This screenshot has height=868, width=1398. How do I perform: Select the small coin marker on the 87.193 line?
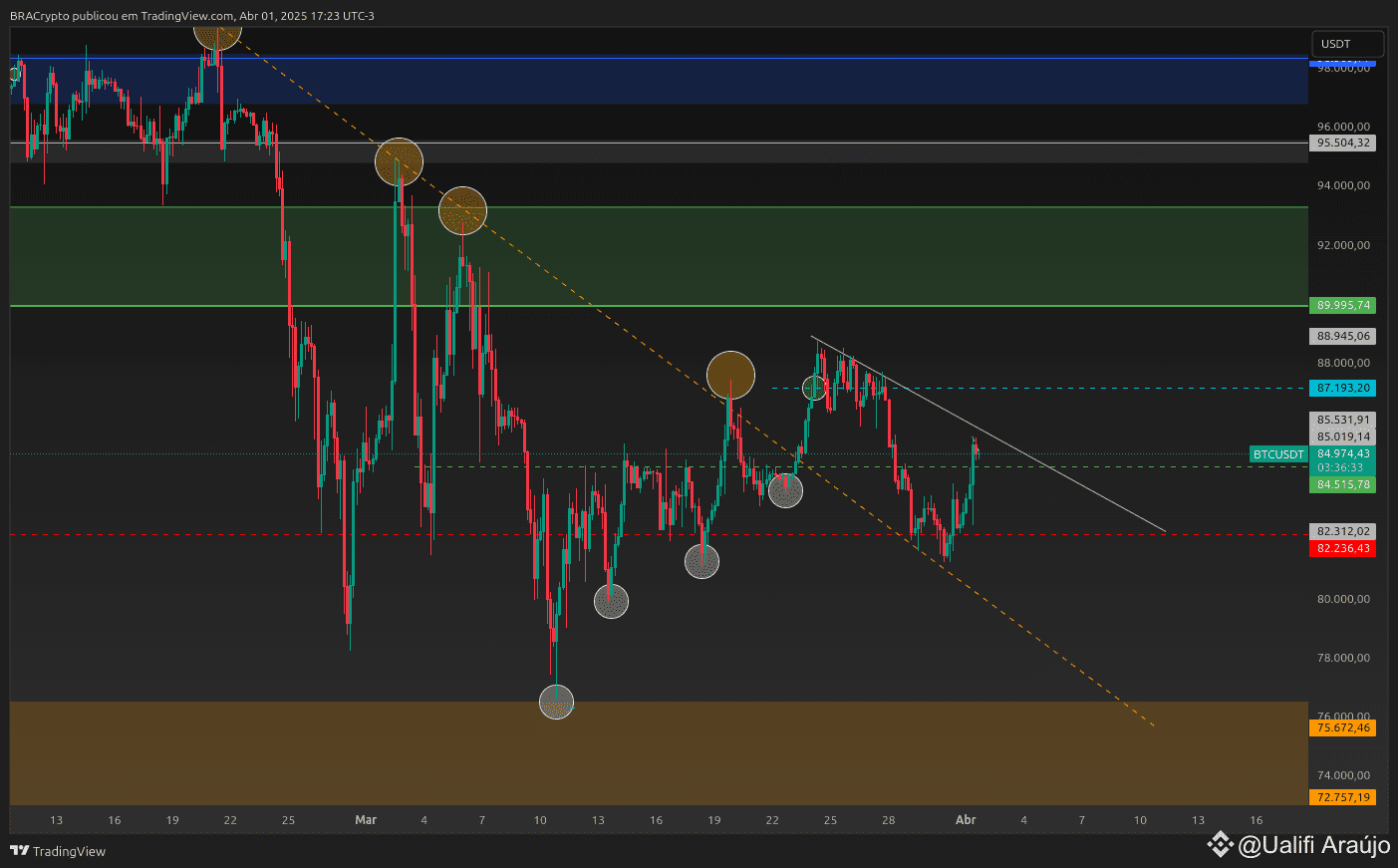pyautogui.click(x=814, y=388)
